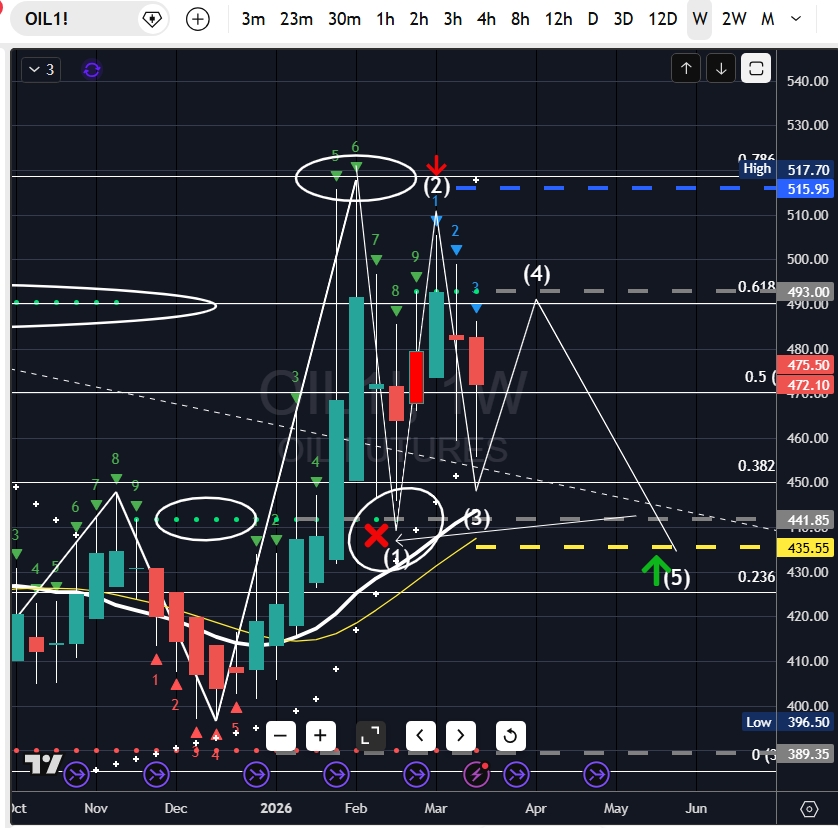Open chart settings gear in corner
The image size is (838, 828).
(x=809, y=809)
